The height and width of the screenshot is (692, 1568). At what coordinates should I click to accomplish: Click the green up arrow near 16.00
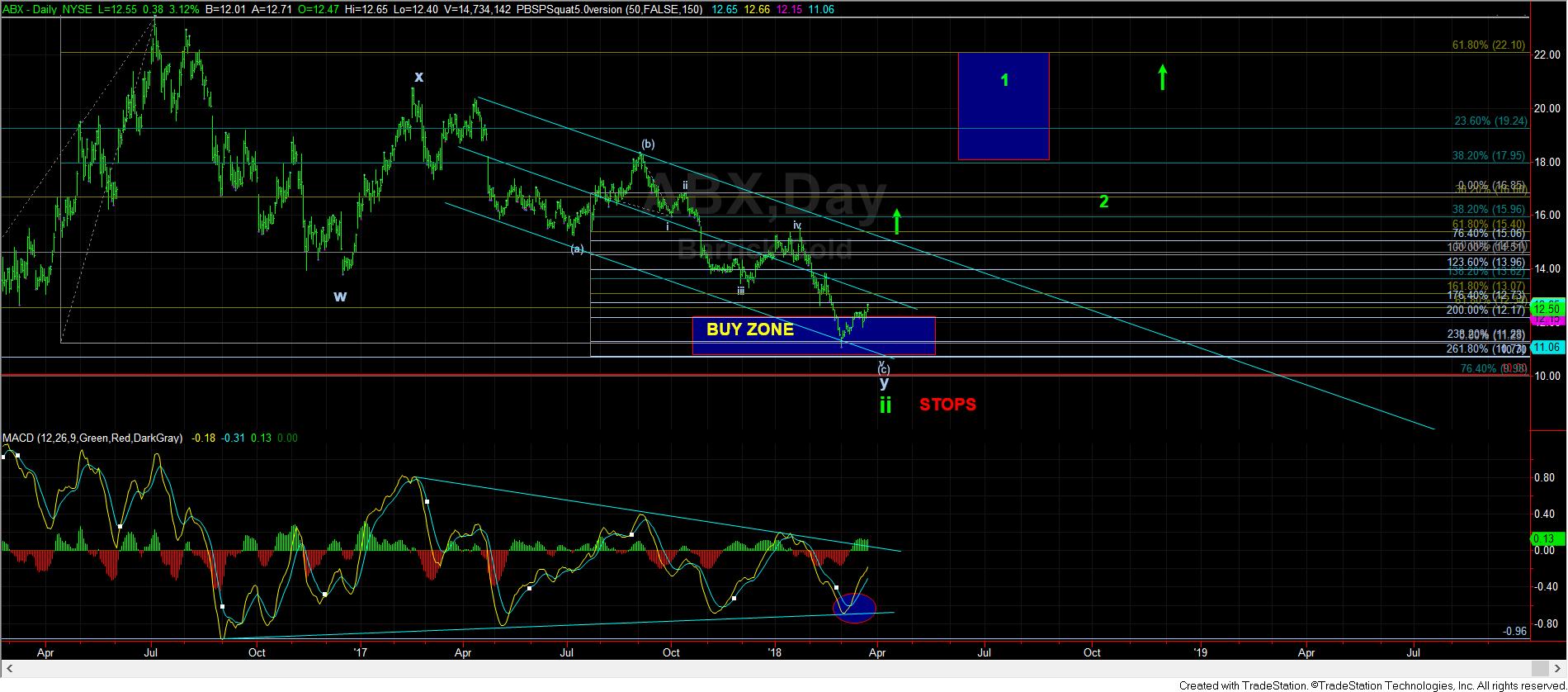point(897,221)
